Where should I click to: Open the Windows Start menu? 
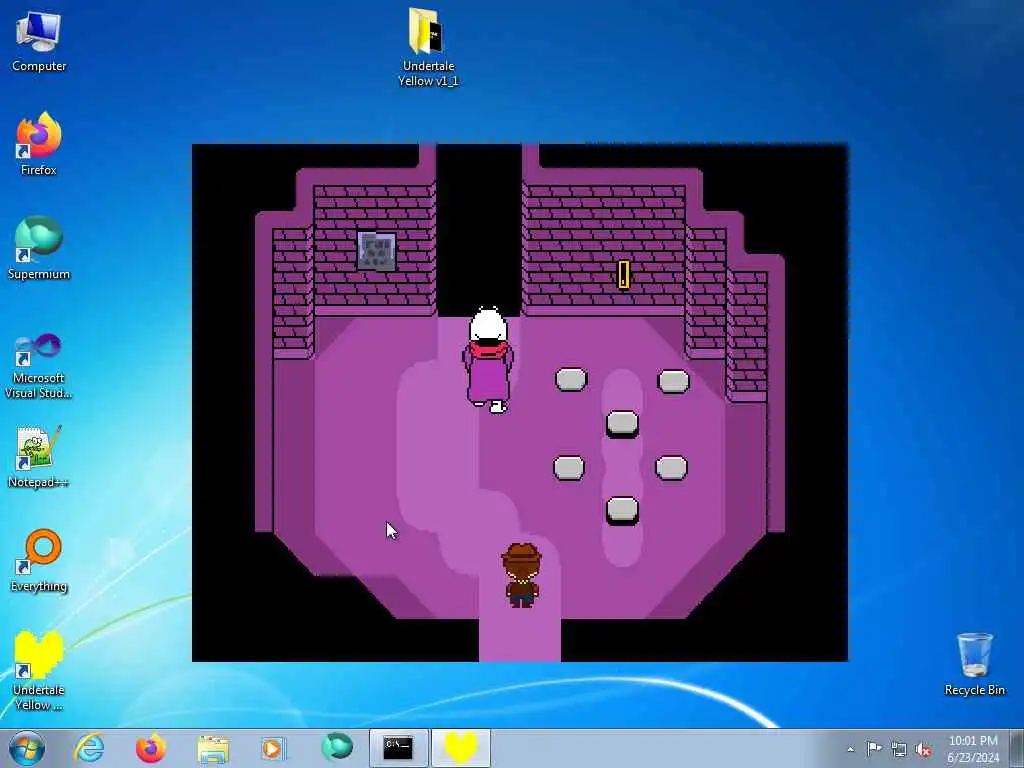(x=27, y=748)
